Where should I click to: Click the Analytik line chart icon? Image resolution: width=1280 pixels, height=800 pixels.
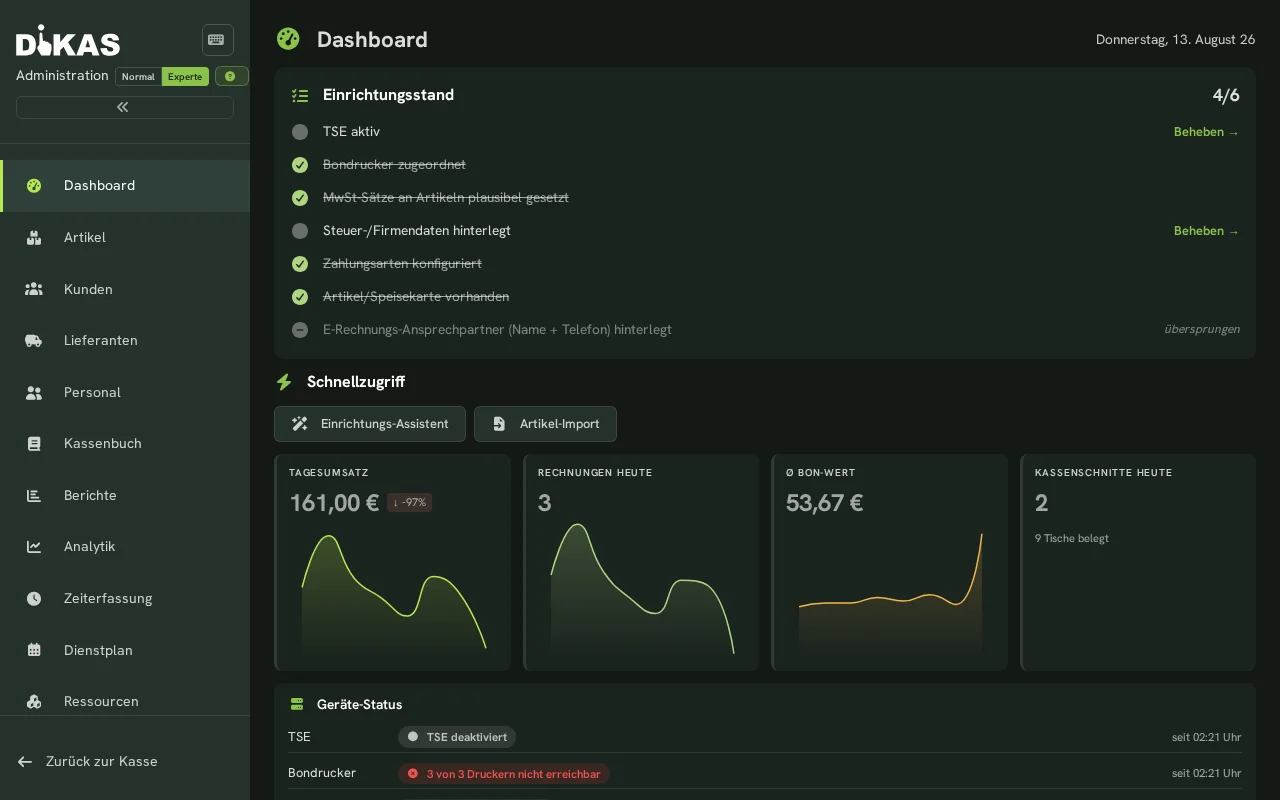[x=34, y=546]
